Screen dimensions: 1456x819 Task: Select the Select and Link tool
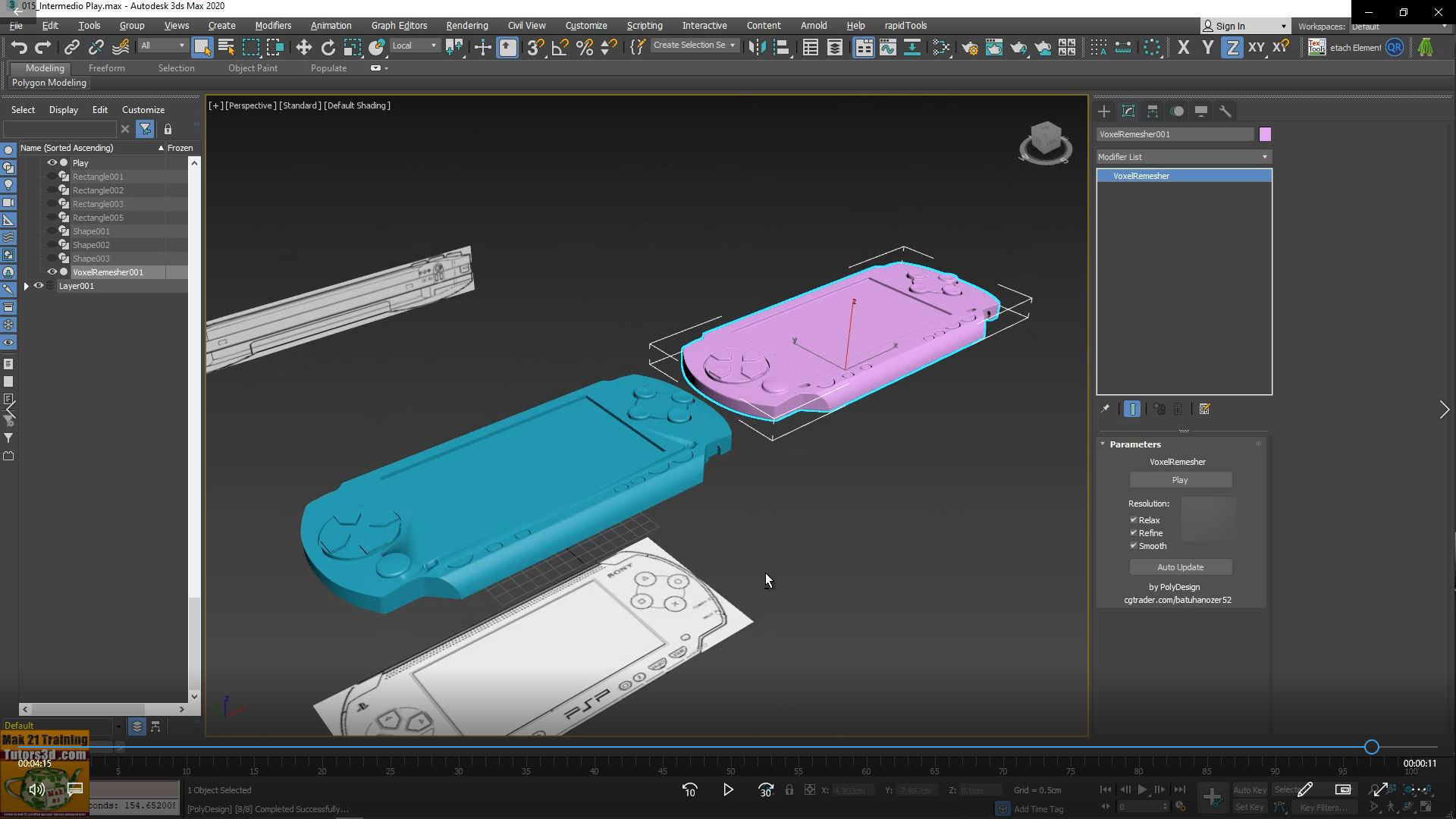pos(71,48)
